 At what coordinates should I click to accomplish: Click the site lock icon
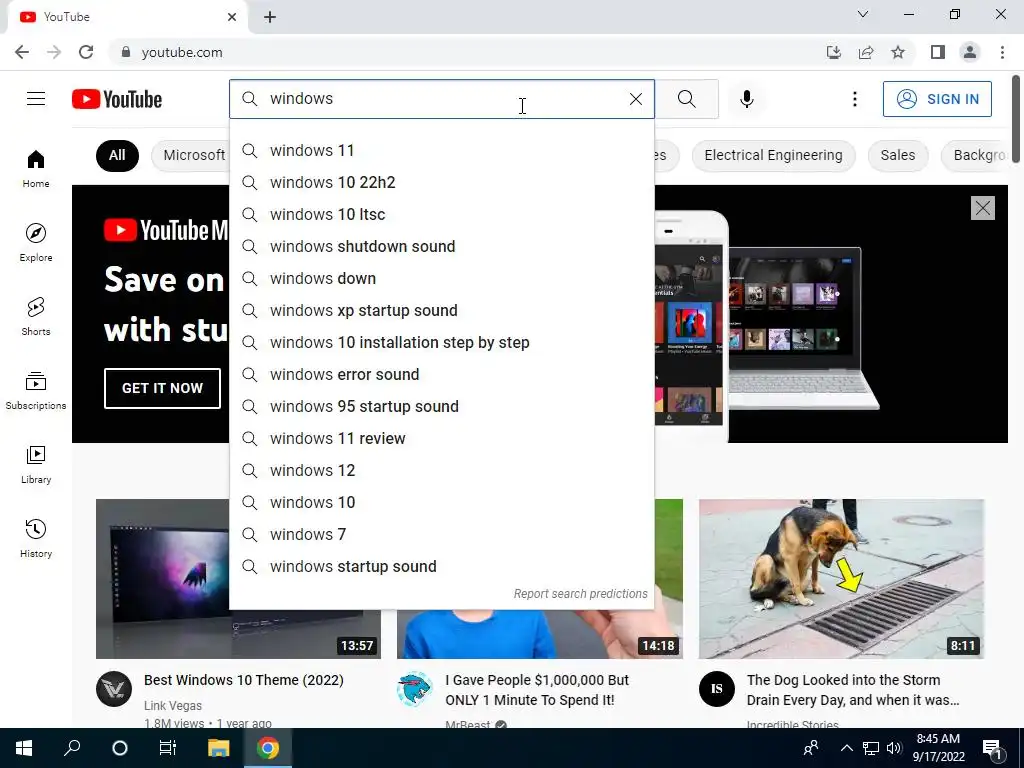pyautogui.click(x=126, y=52)
